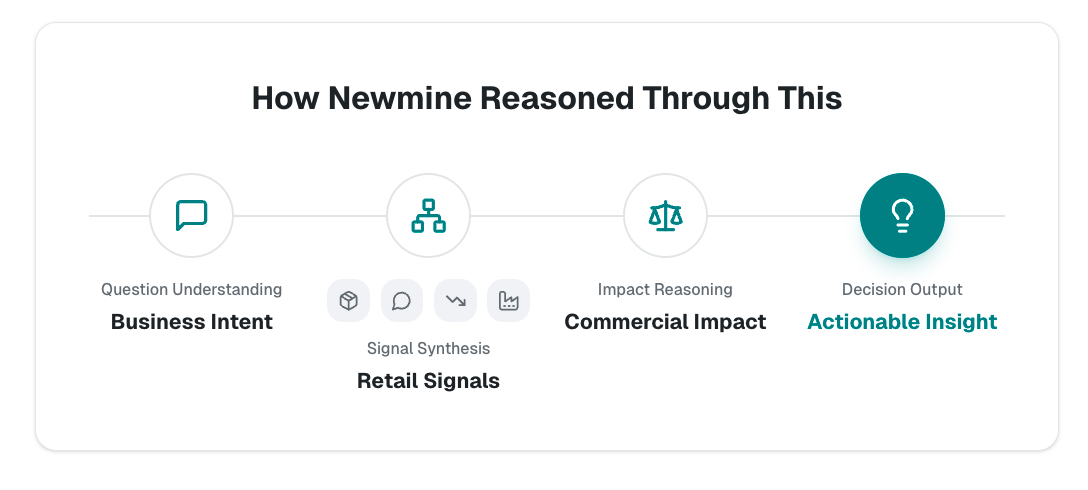Click the Question Understanding caption

[x=191, y=289]
